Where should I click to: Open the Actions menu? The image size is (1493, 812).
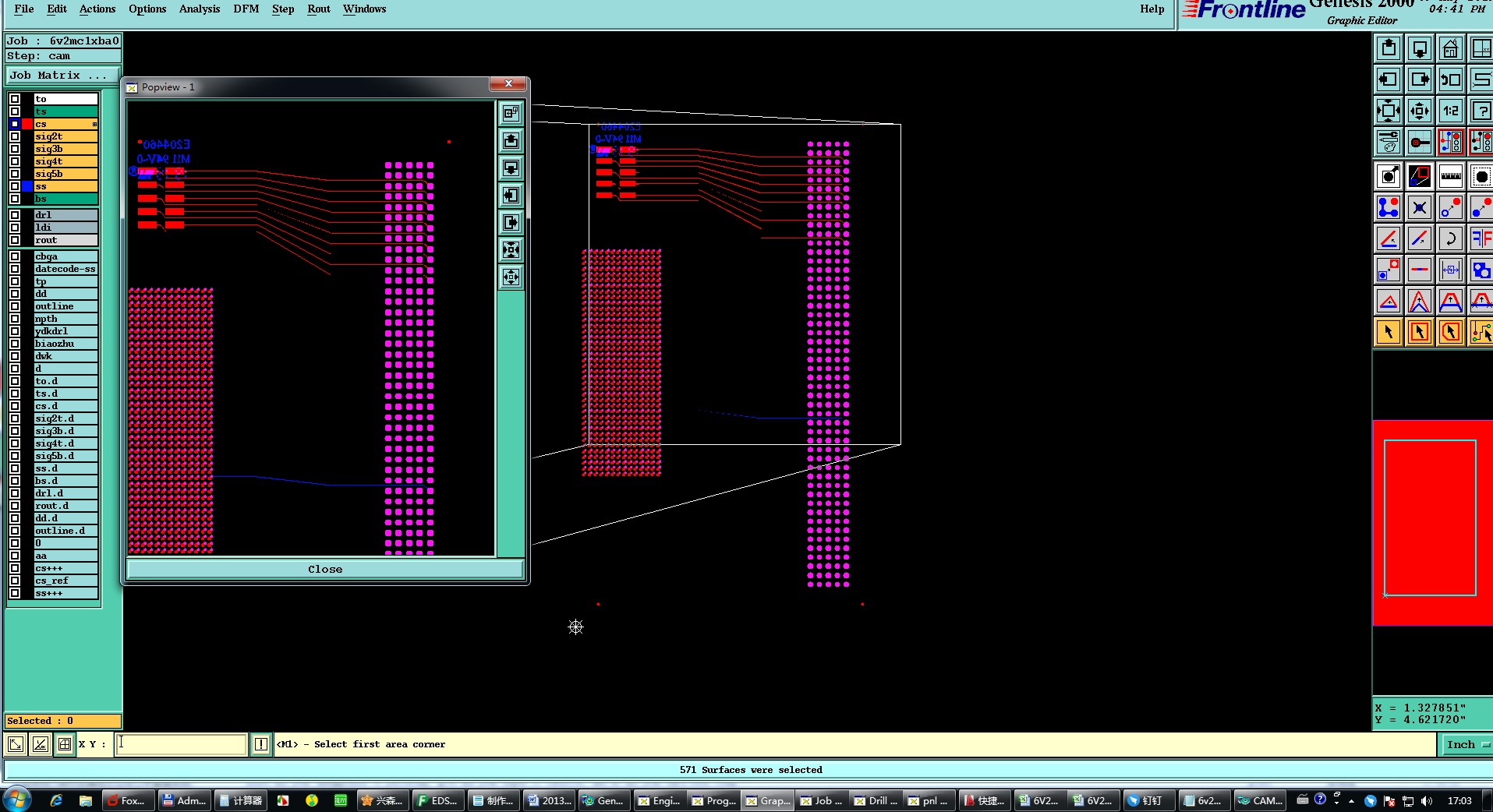(97, 9)
